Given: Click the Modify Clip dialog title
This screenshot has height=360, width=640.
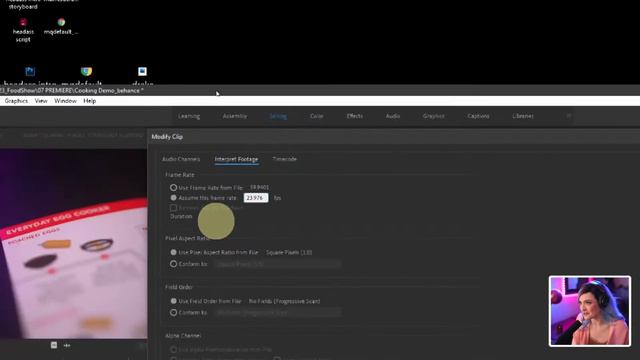Looking at the screenshot, I should [167, 137].
